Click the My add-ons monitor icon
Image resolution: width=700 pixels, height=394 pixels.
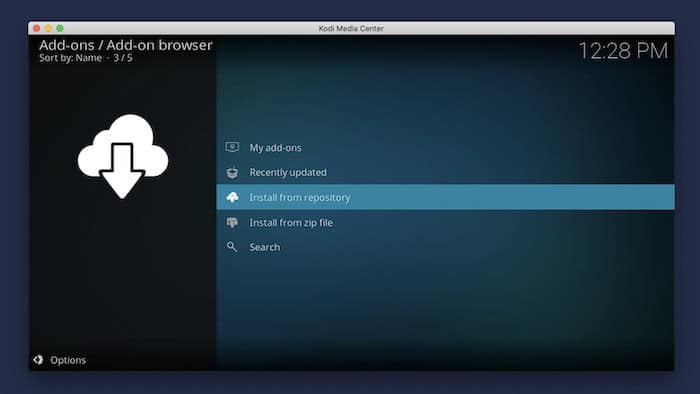tap(232, 147)
